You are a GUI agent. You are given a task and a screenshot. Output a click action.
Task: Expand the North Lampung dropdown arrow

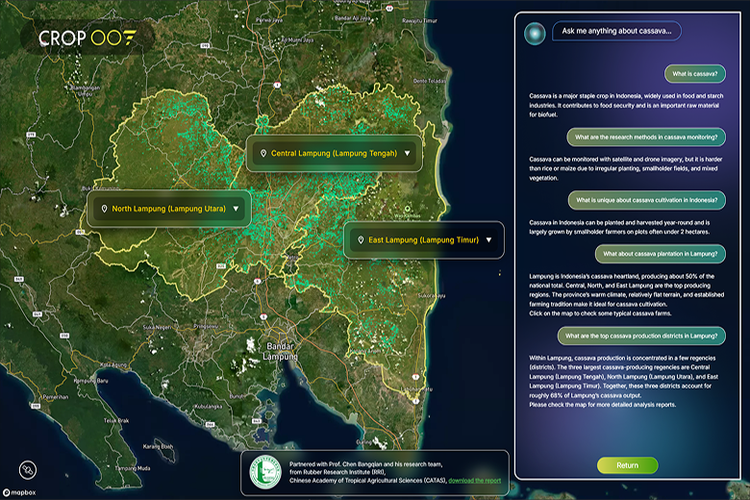coord(236,209)
